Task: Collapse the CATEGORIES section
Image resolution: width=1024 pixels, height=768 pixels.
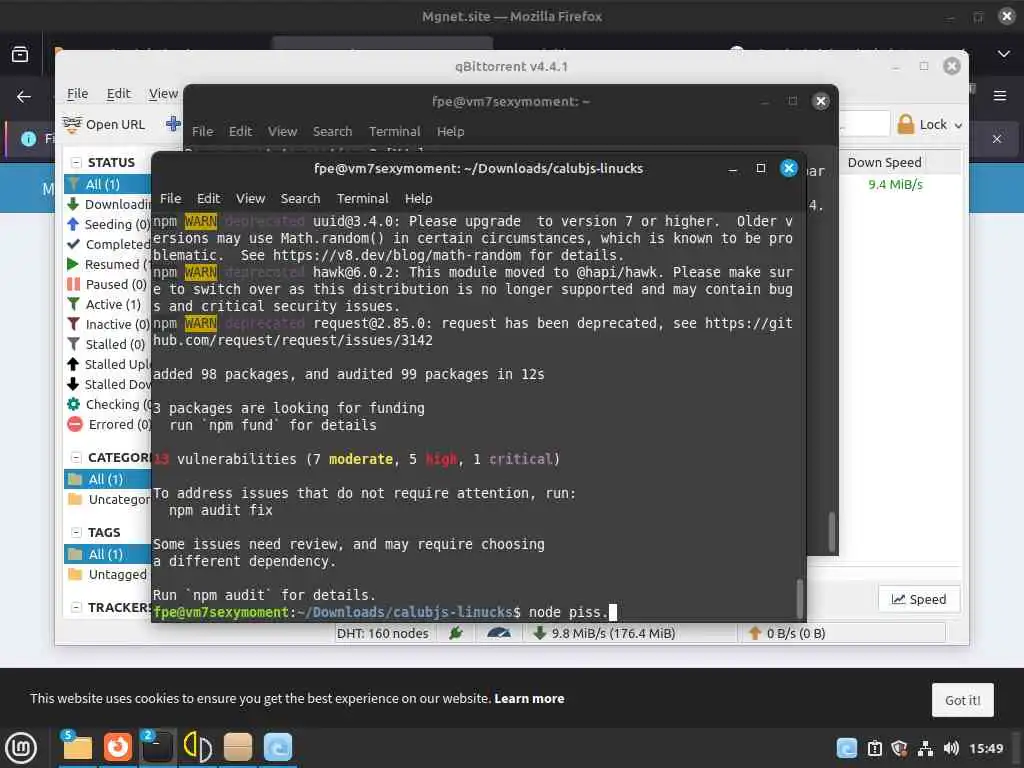Action: 76,458
